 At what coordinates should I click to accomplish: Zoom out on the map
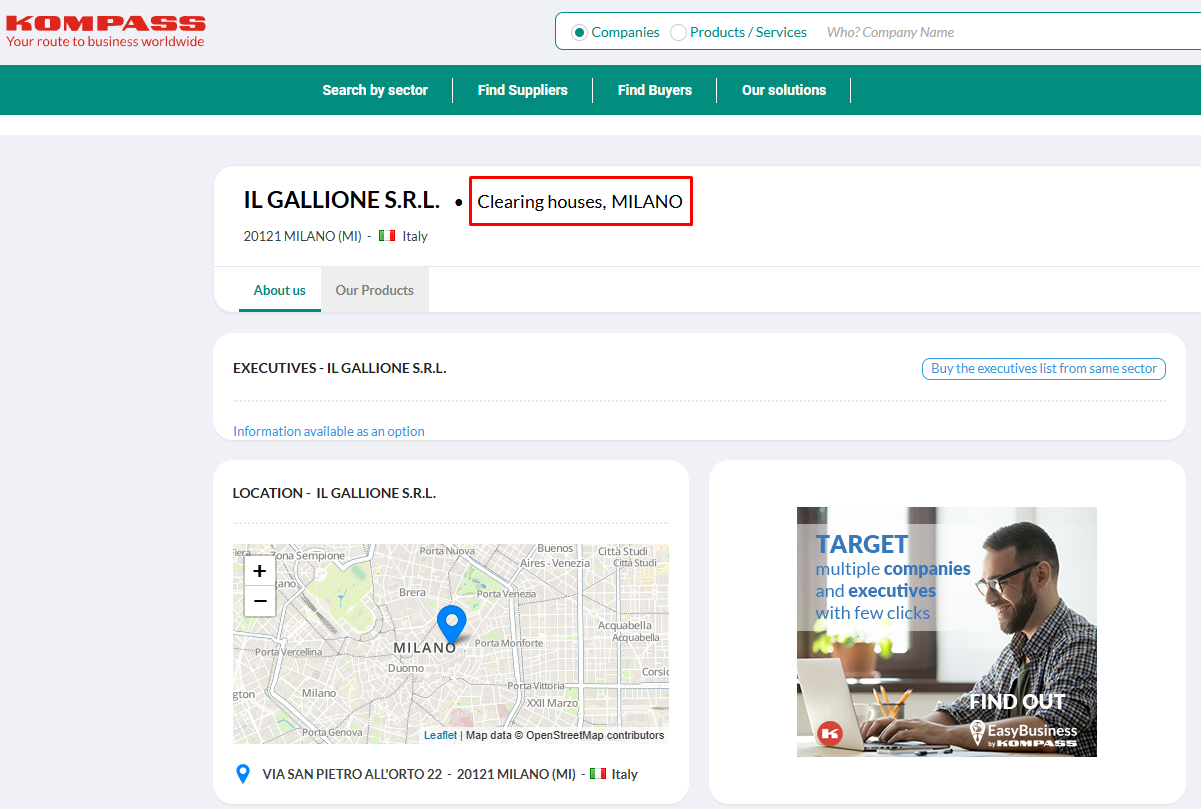tap(260, 601)
